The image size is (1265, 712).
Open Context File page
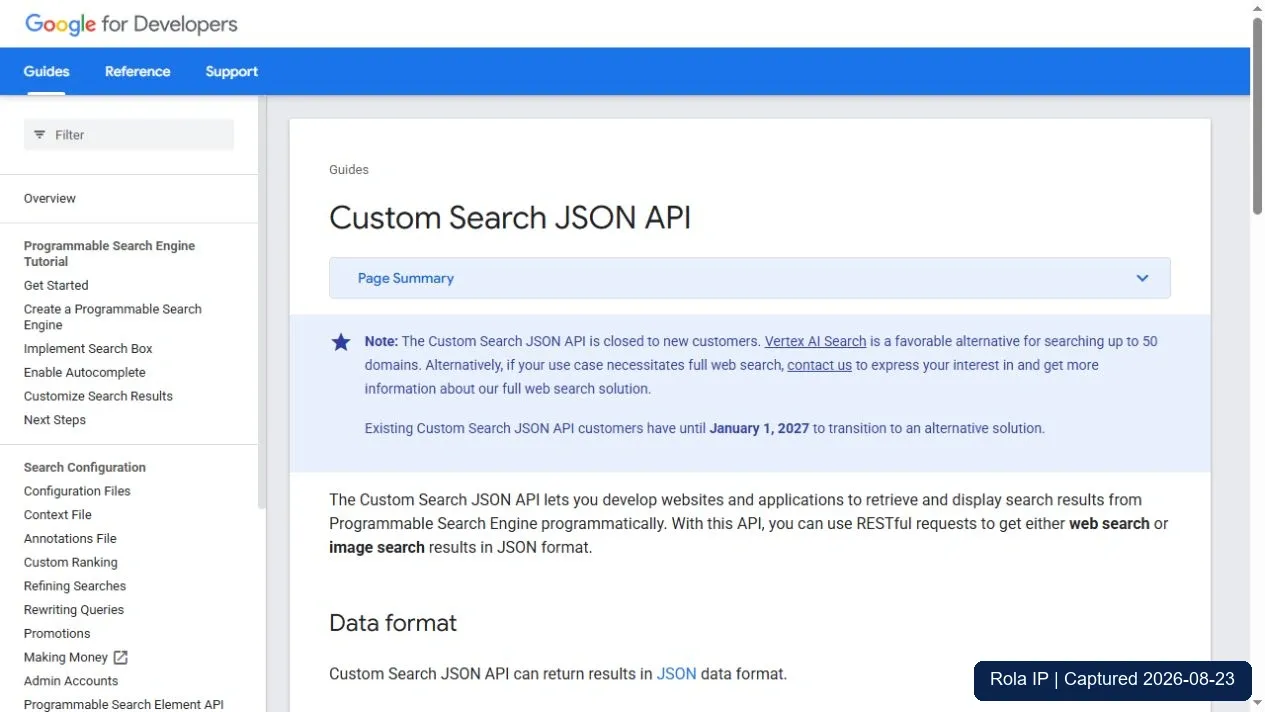(x=58, y=515)
